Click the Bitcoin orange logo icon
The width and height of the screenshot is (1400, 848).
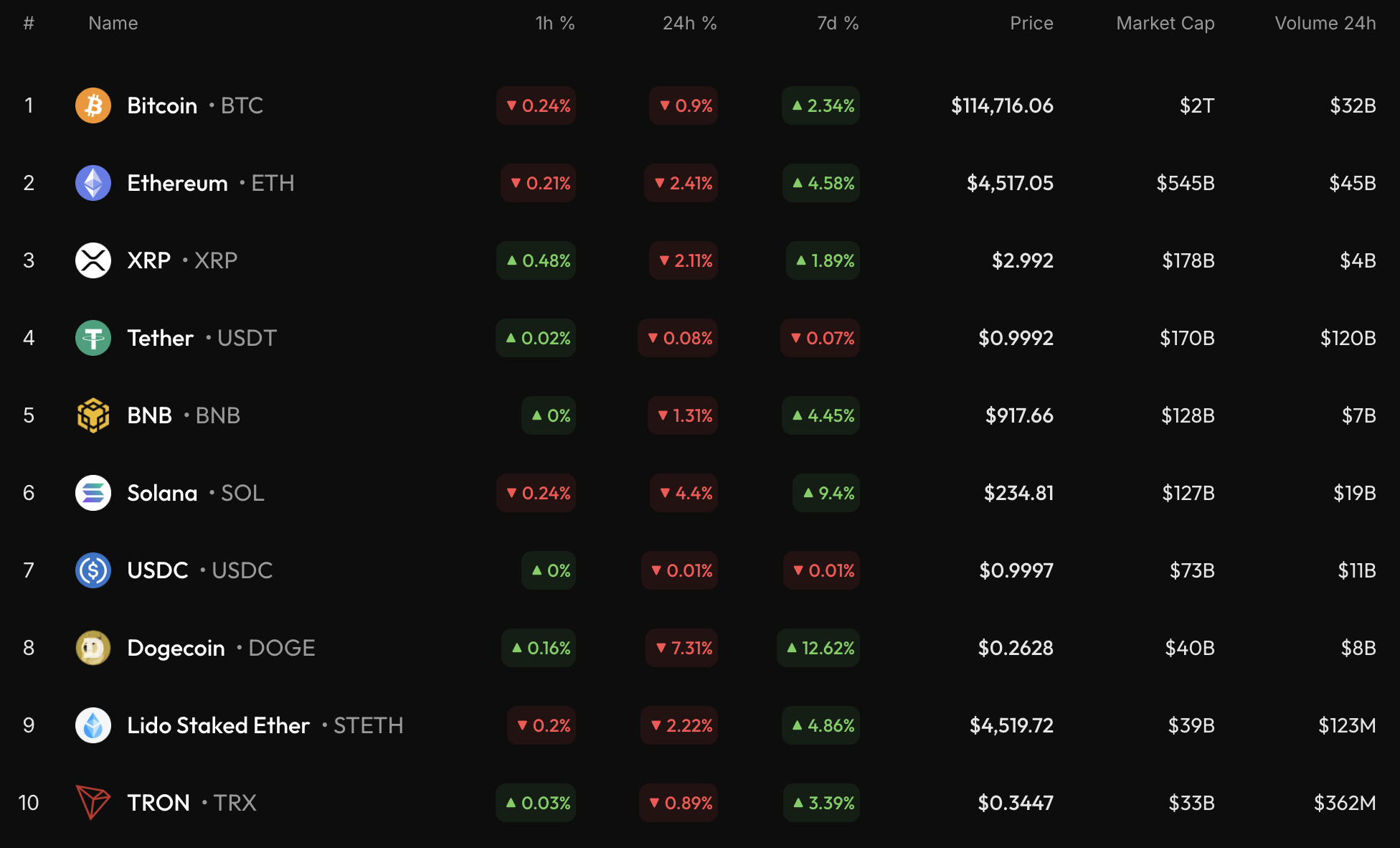pos(93,105)
